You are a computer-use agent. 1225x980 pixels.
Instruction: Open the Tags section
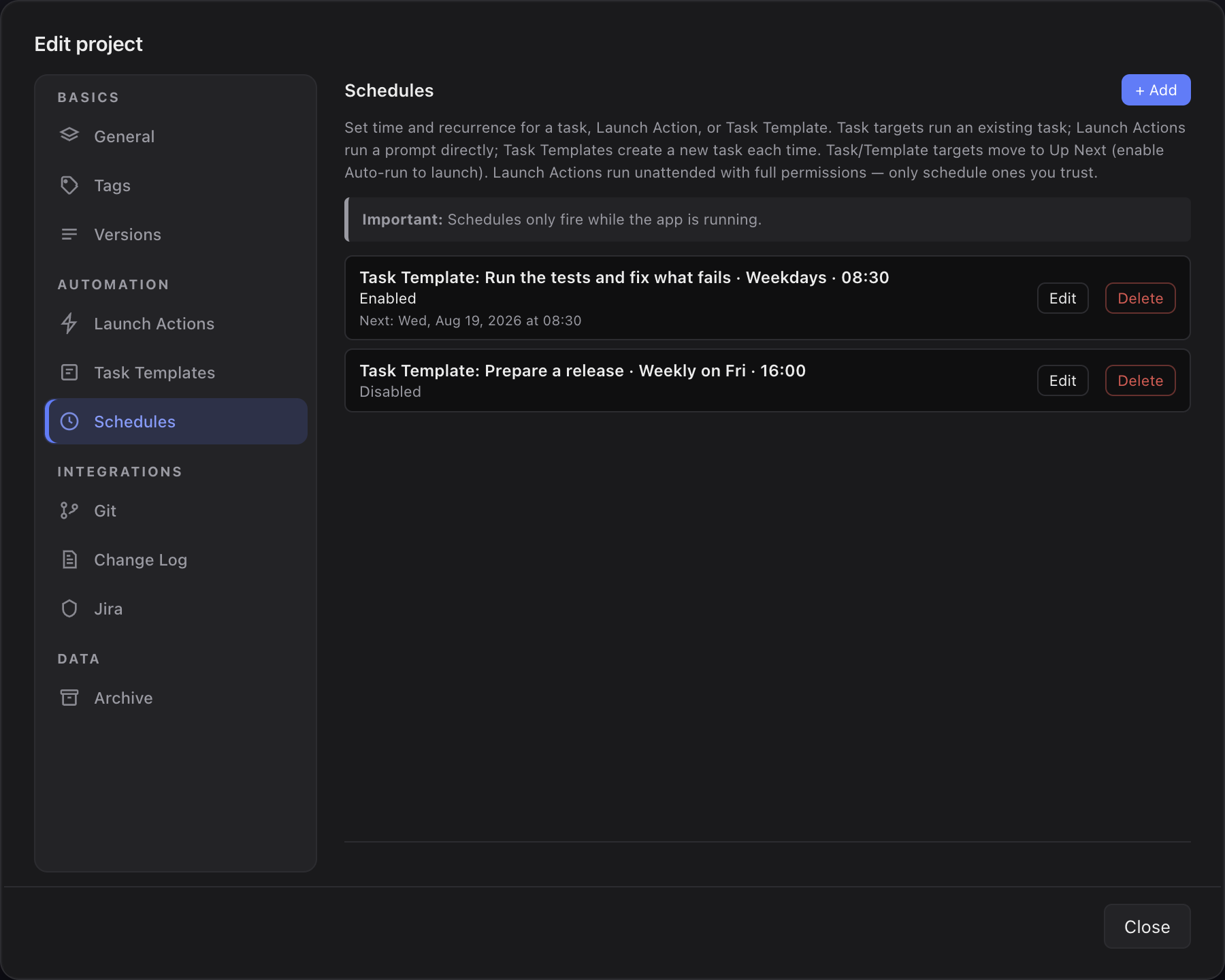pos(176,185)
